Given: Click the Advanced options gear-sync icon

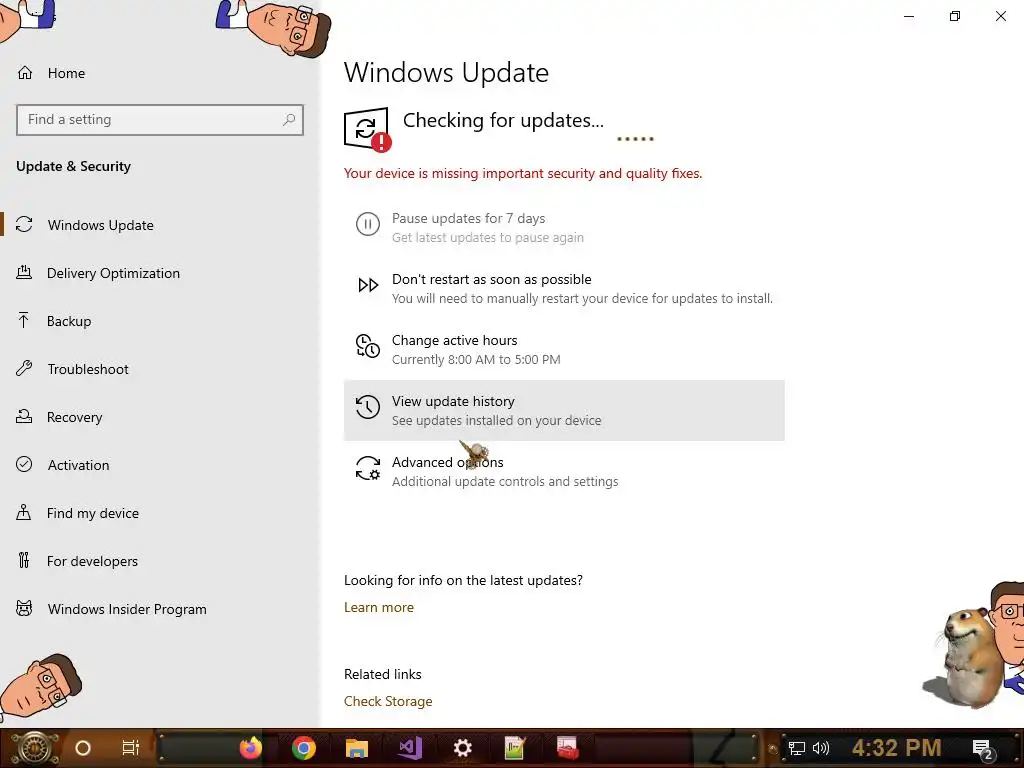Looking at the screenshot, I should (x=368, y=468).
